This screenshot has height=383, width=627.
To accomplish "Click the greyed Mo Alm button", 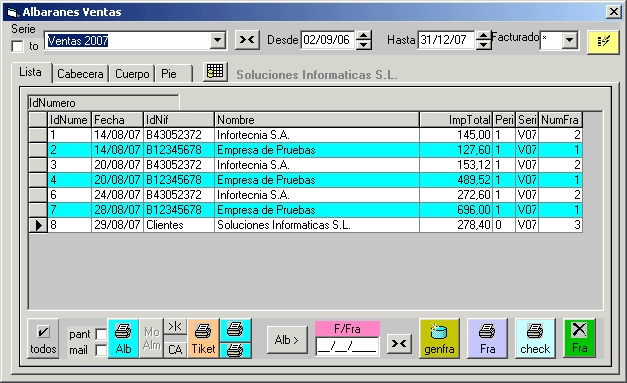I will (x=152, y=338).
